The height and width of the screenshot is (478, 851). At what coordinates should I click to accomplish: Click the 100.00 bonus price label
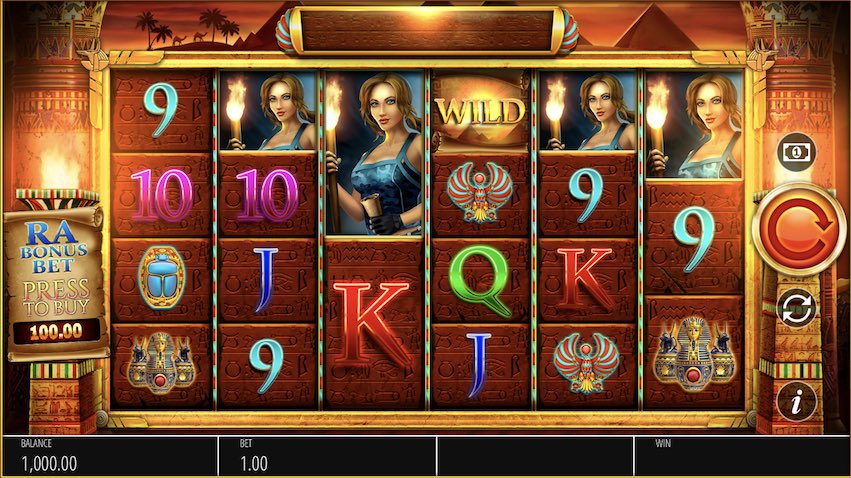coord(56,332)
